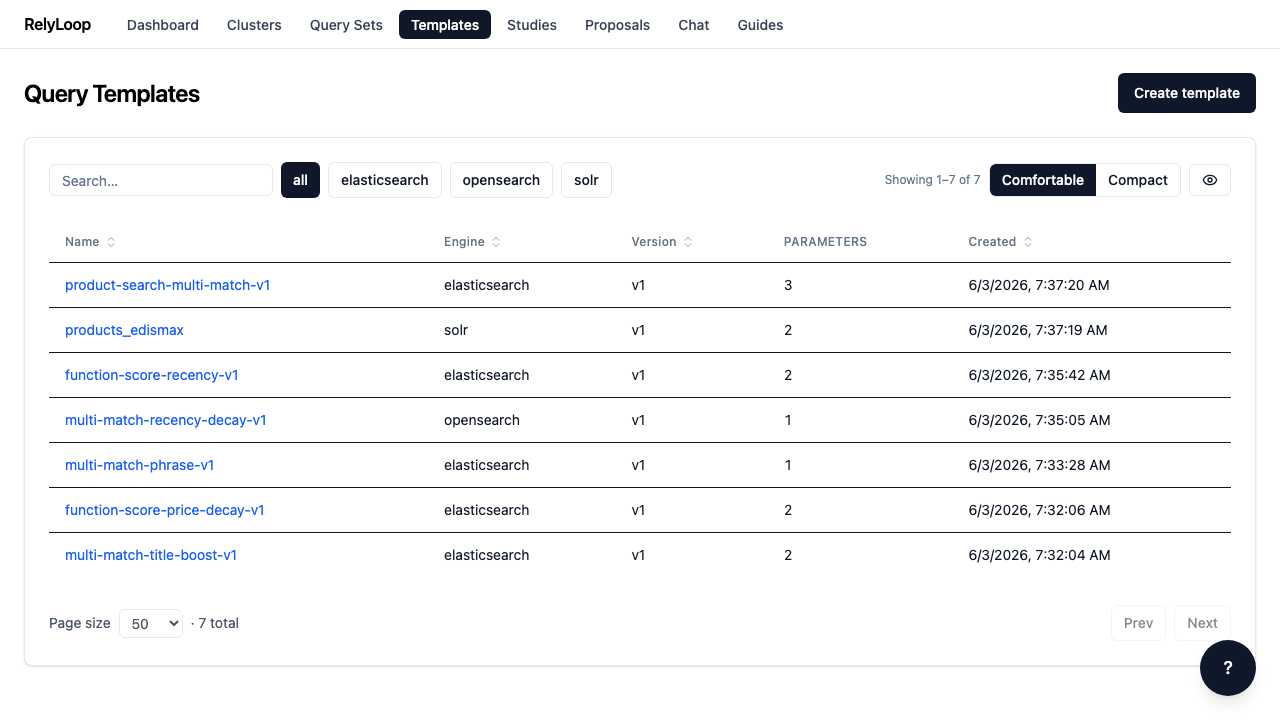Open the Query Sets tab

(x=346, y=25)
